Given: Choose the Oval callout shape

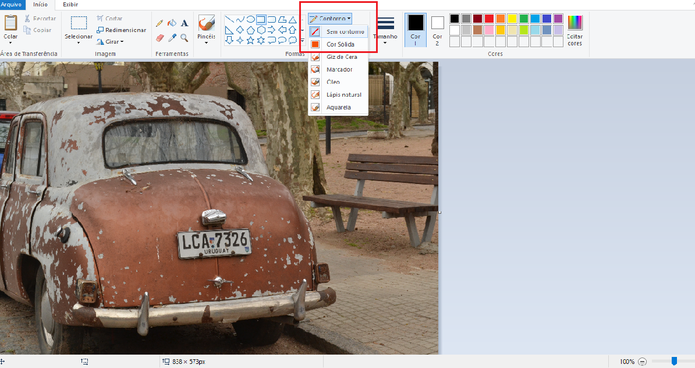Looking at the screenshot, I should click(282, 40).
